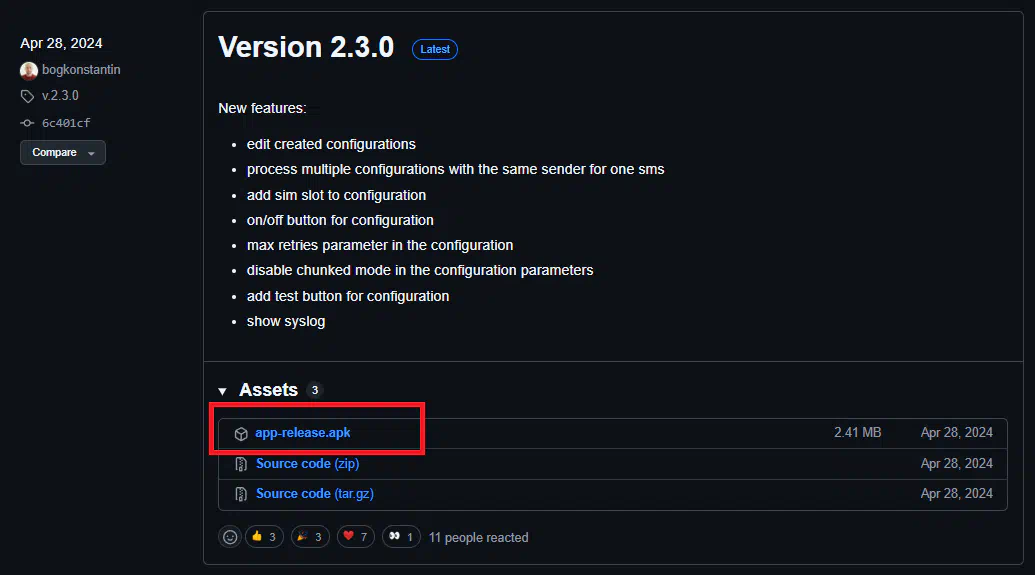Open bogkonstantin's profile
Screen dimensions: 1035x575
(x=81, y=70)
